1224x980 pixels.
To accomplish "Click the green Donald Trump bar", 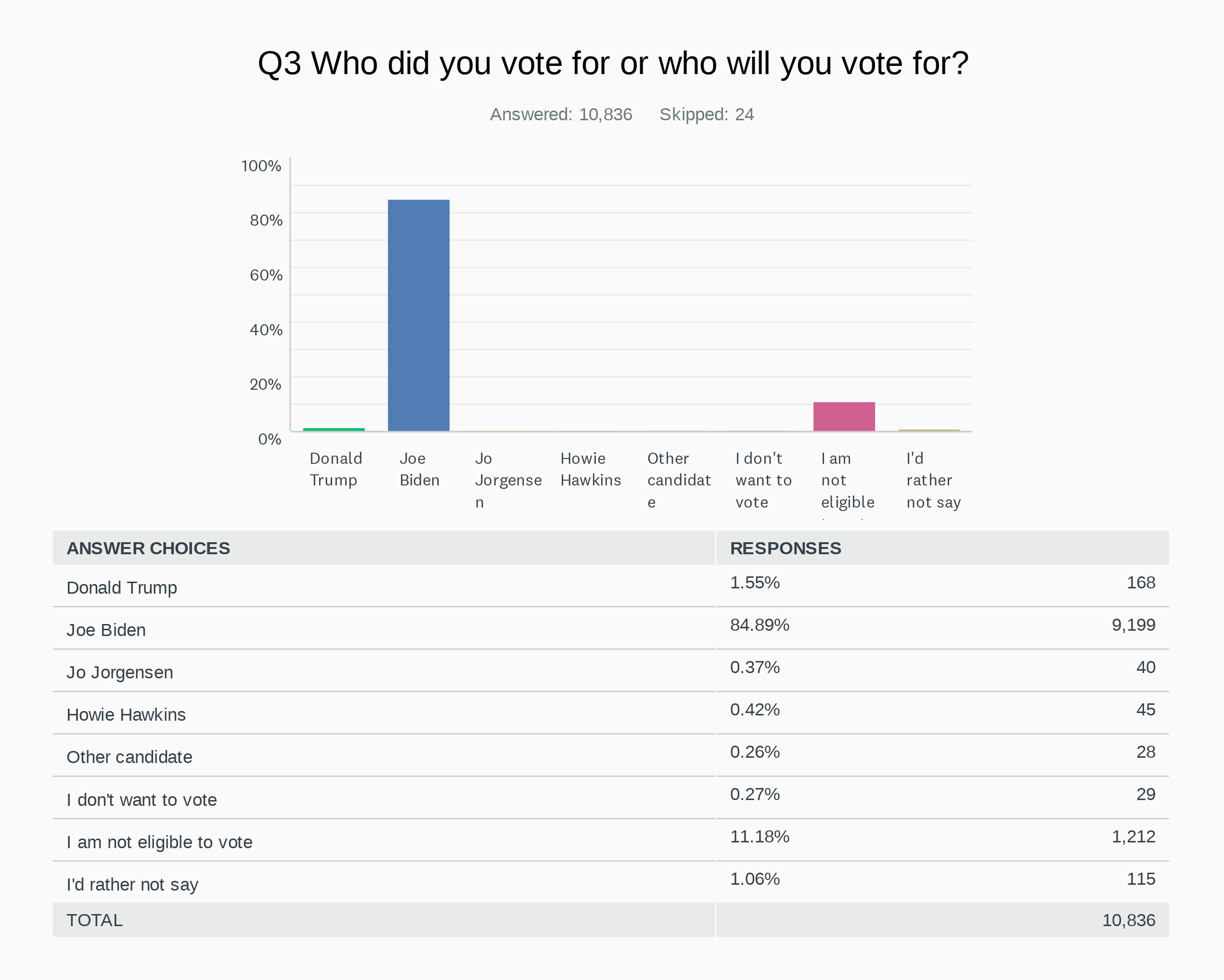I will (334, 430).
